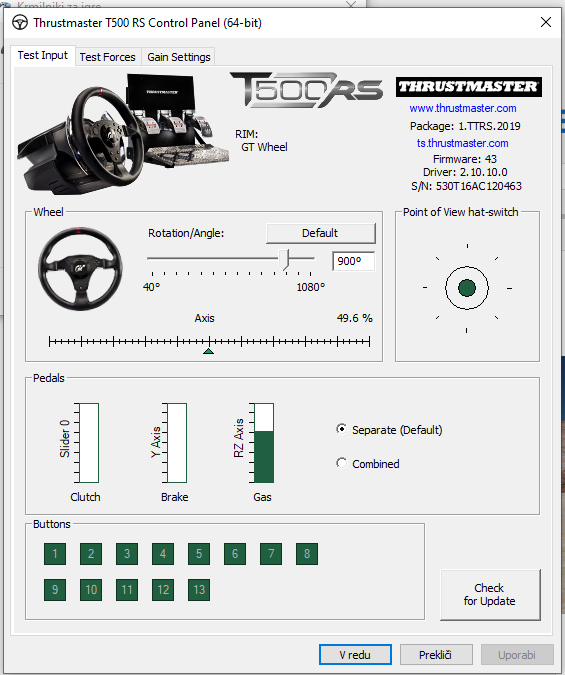The height and width of the screenshot is (675, 565).
Task: Click the S/N: 530T16AC120463 text
Action: (466, 186)
